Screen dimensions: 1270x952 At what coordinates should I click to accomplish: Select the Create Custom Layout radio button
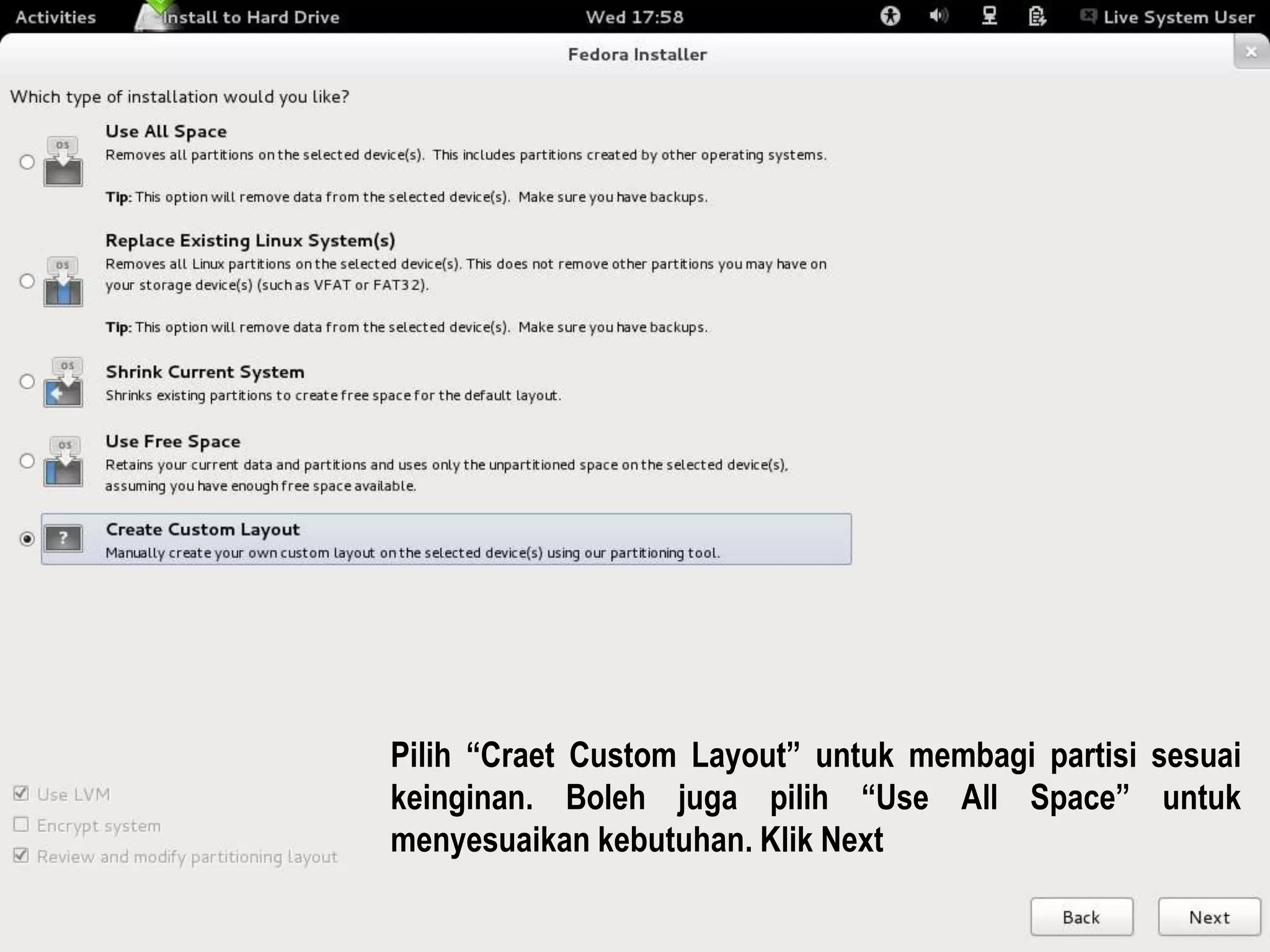coord(27,539)
